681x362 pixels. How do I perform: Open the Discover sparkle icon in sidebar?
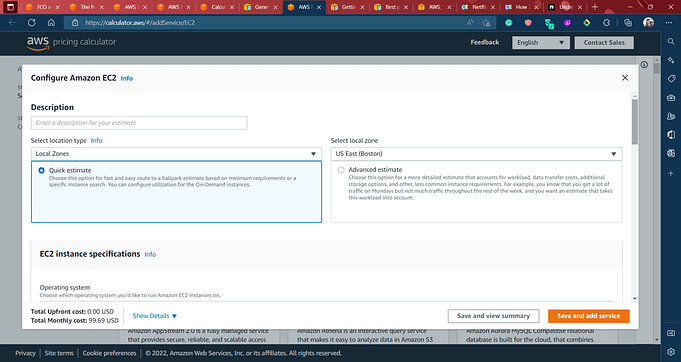point(671,60)
